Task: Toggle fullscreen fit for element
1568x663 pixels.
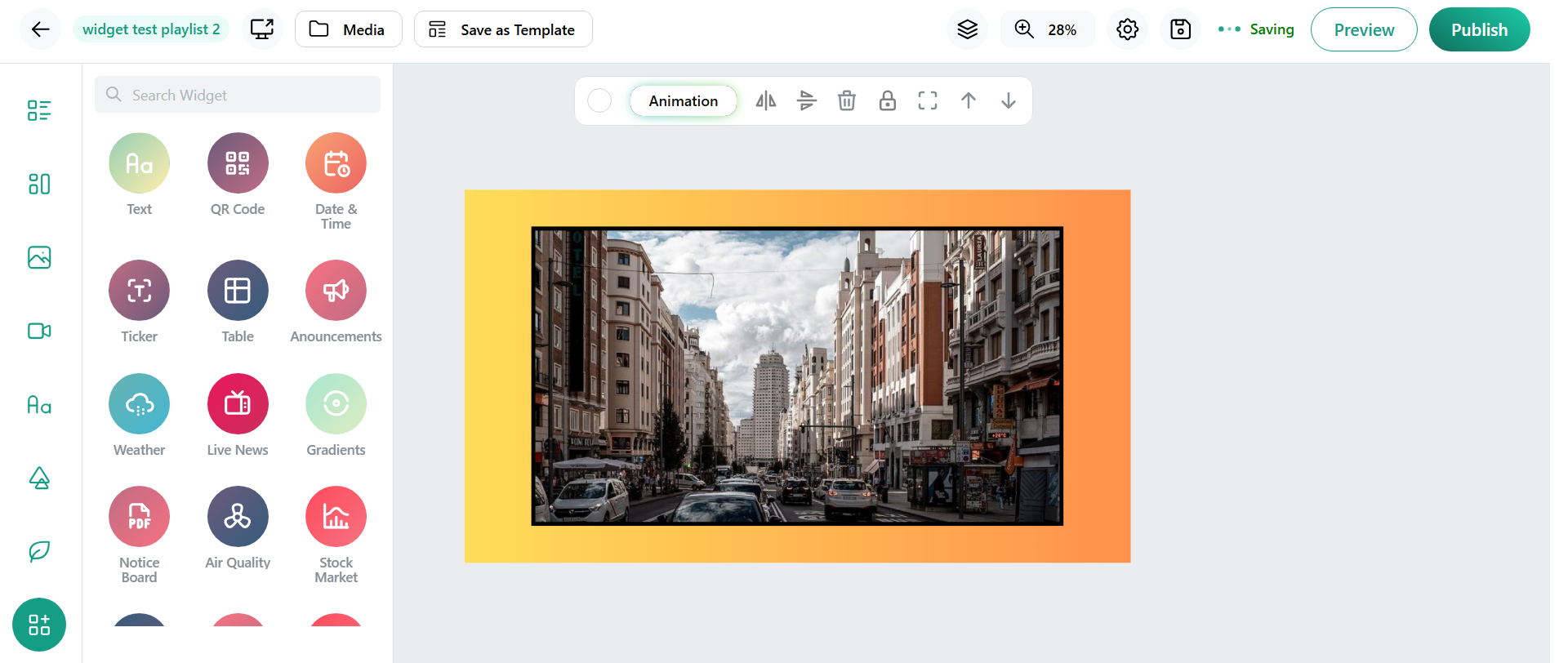Action: 928,100
